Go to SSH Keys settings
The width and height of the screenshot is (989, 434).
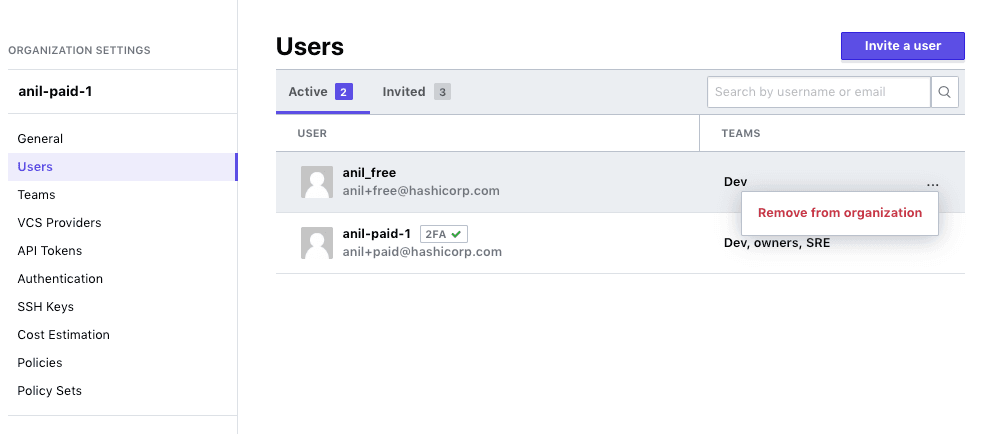[x=46, y=307]
